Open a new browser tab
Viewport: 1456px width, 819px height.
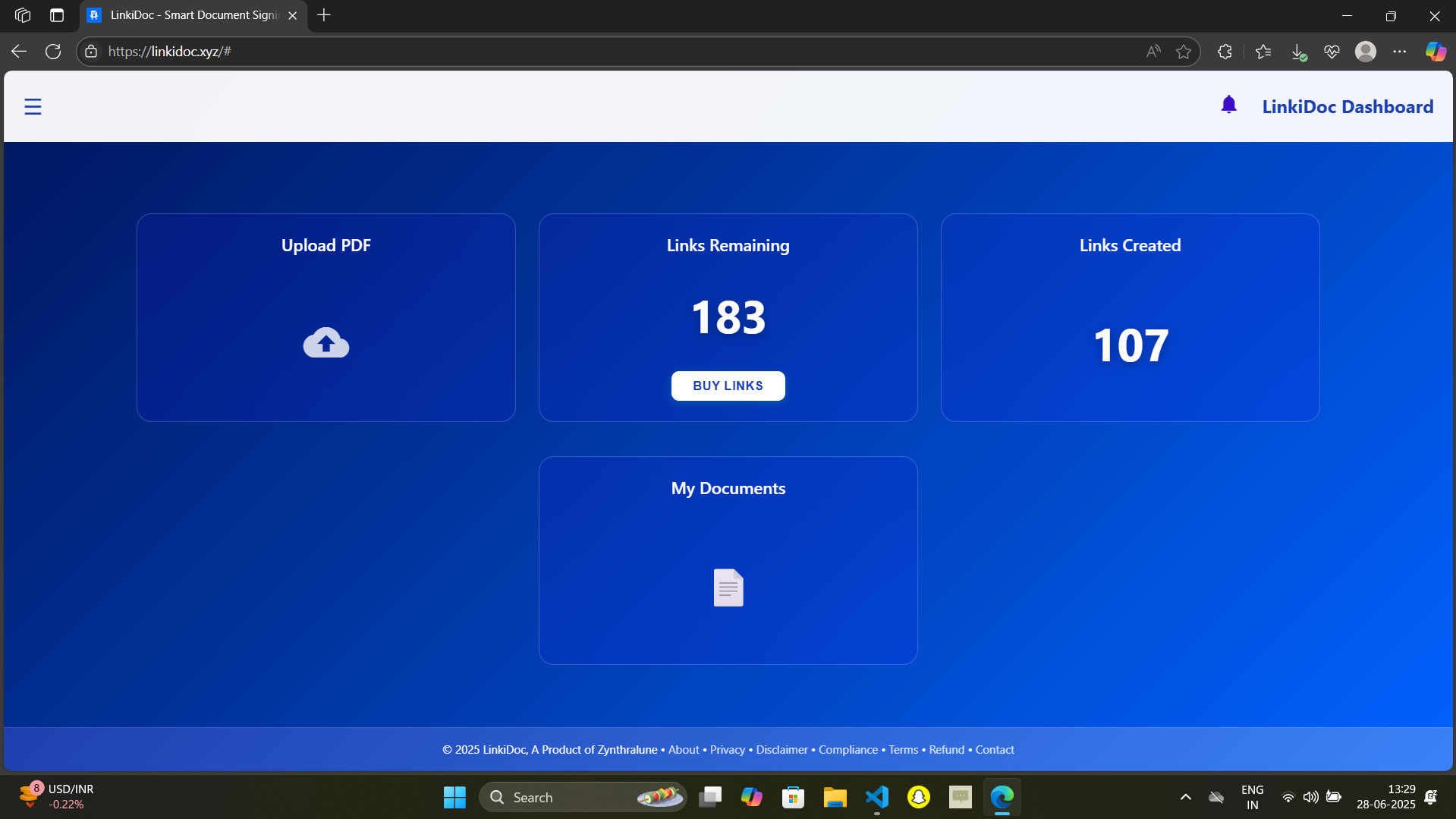324,15
